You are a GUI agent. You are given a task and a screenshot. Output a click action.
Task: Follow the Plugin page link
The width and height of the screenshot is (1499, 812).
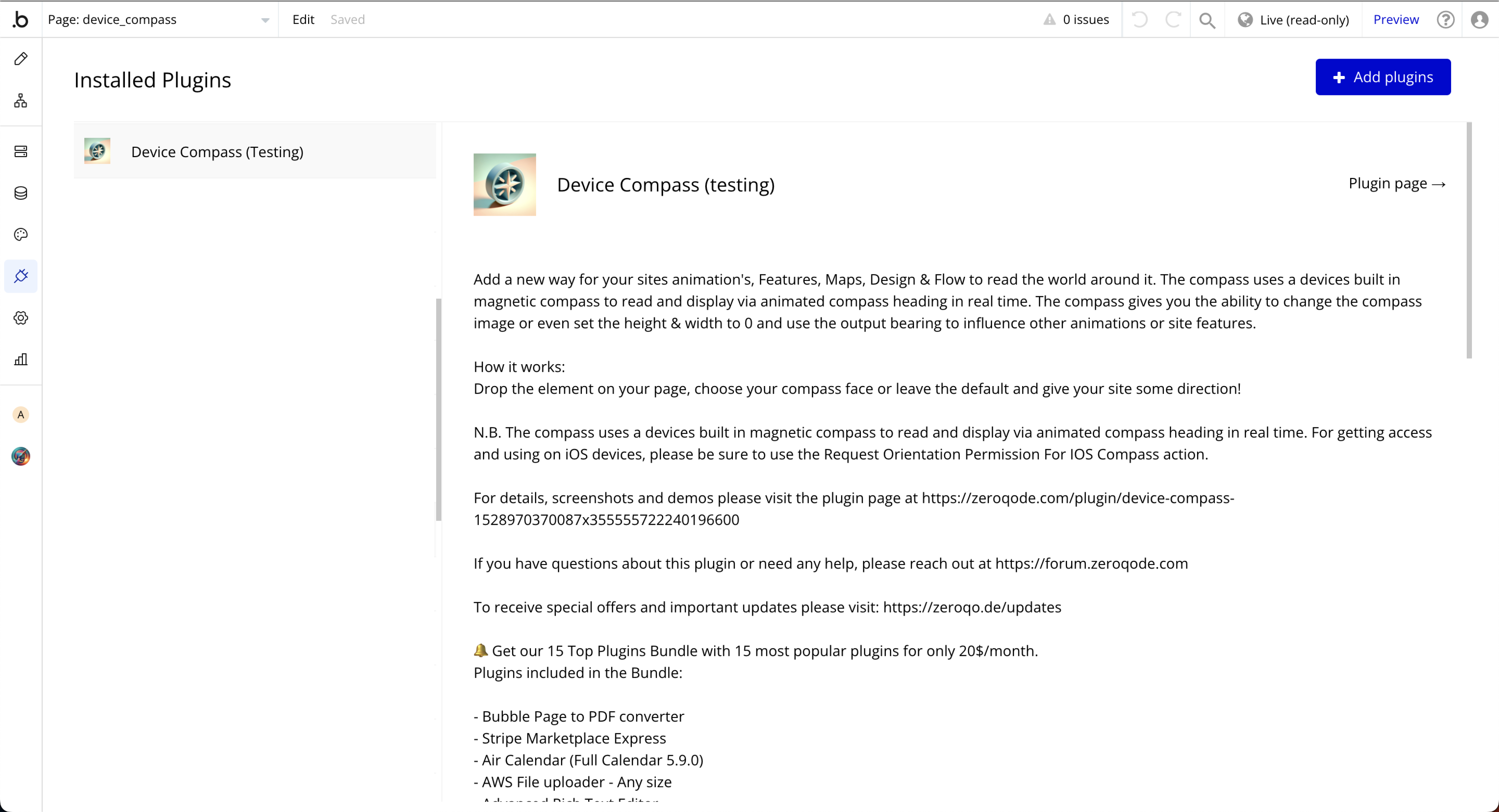[1397, 184]
